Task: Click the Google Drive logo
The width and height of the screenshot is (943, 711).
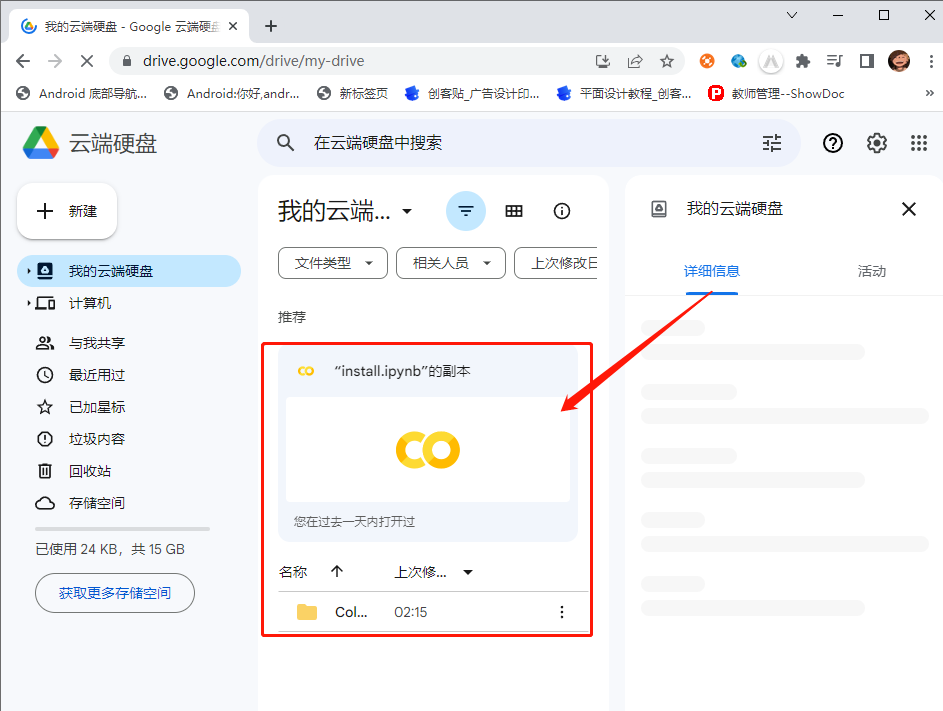Action: tap(41, 143)
